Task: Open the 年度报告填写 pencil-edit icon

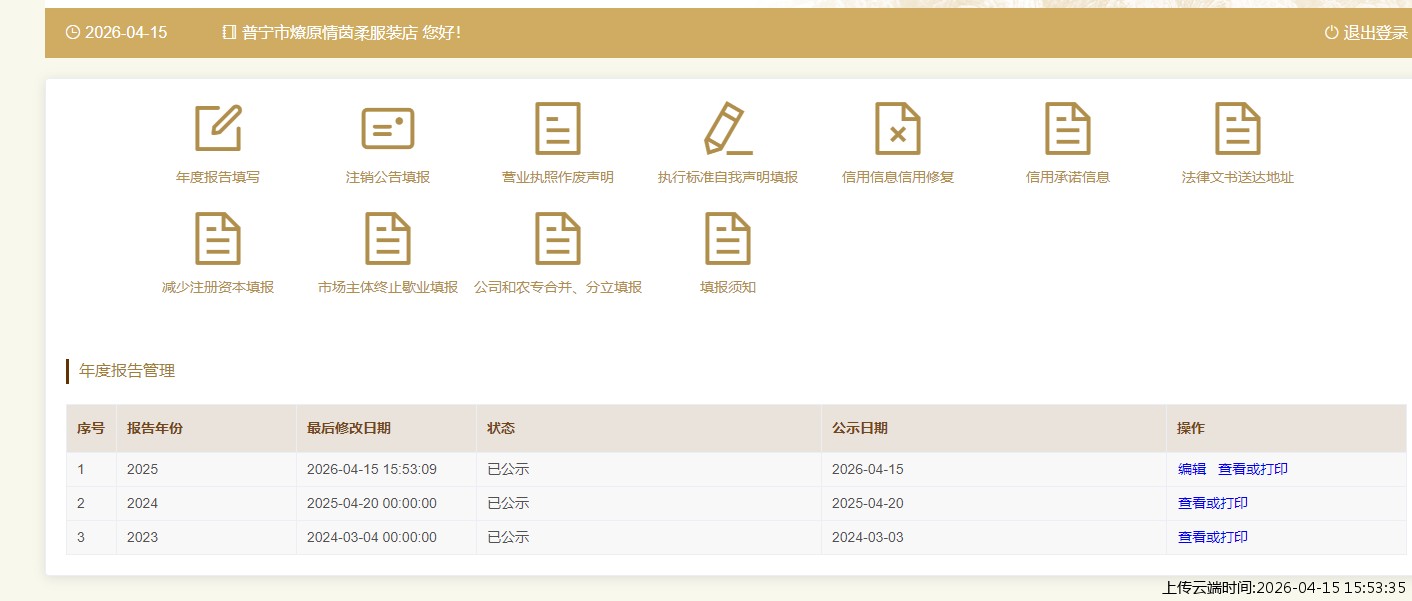Action: pos(218,129)
